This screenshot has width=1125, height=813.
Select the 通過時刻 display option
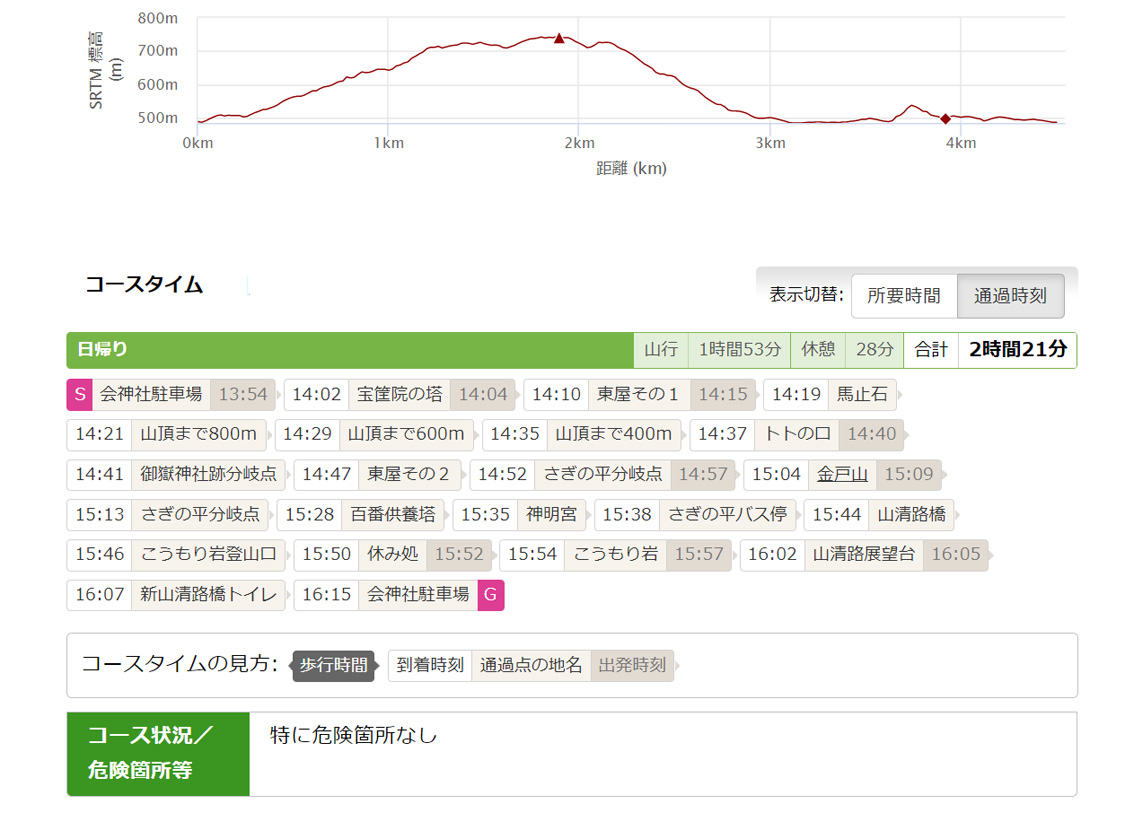pos(1010,295)
